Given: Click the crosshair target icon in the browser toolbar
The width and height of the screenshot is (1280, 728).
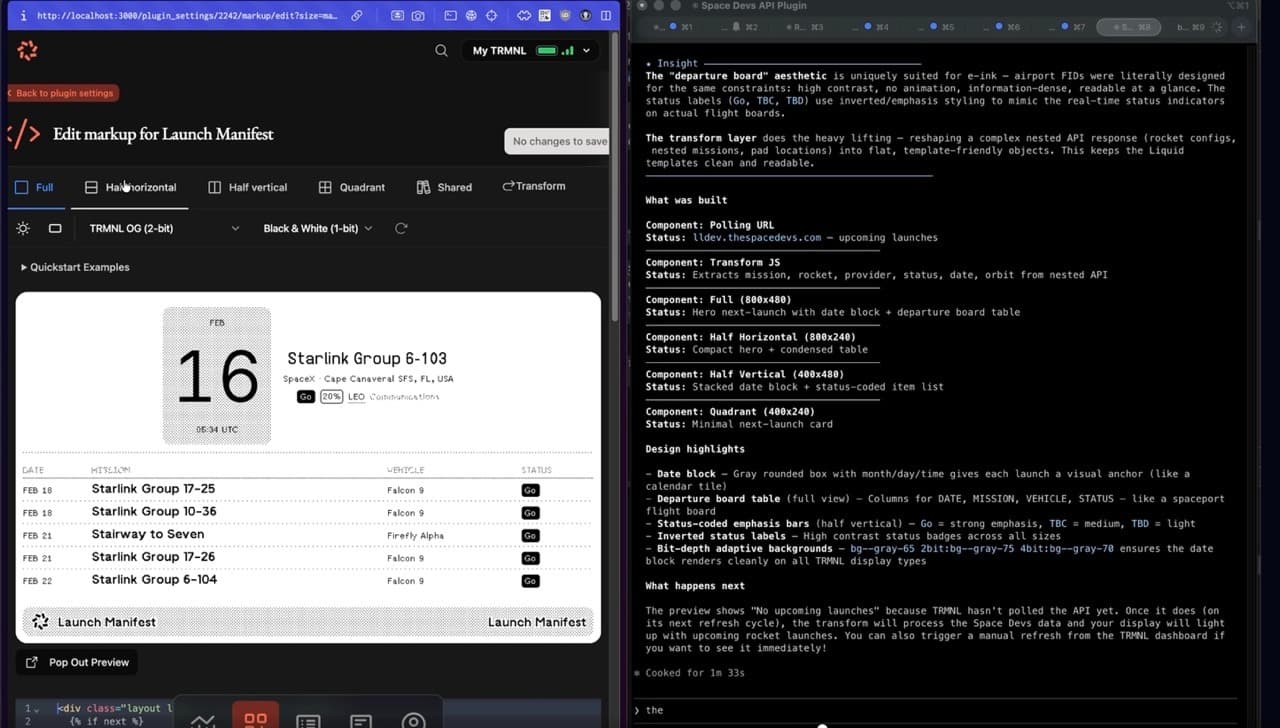Looking at the screenshot, I should click(x=490, y=16).
